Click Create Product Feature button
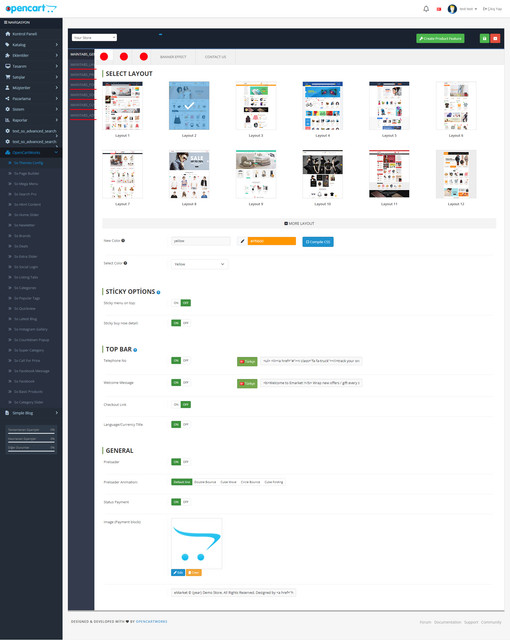The image size is (510, 640). click(440, 38)
